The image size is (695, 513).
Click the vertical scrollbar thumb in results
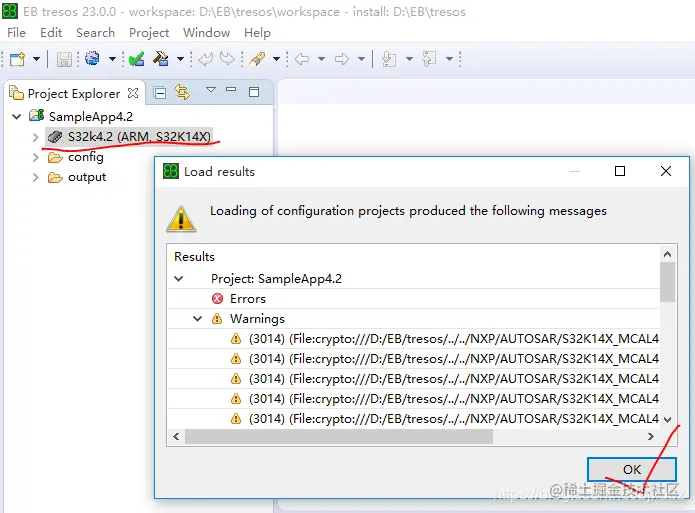(668, 282)
